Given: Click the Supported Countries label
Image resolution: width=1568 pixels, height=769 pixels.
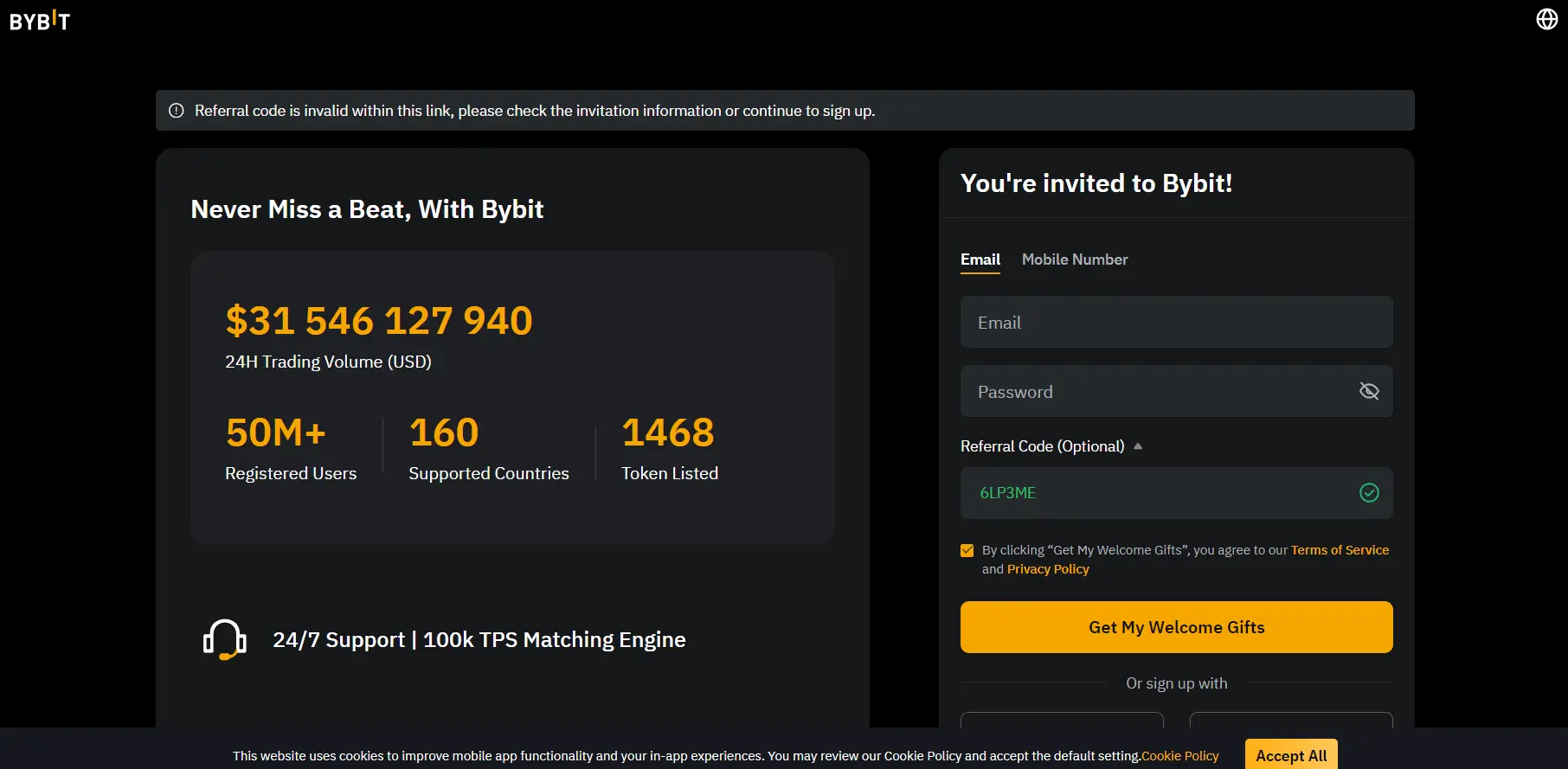Looking at the screenshot, I should click(489, 473).
